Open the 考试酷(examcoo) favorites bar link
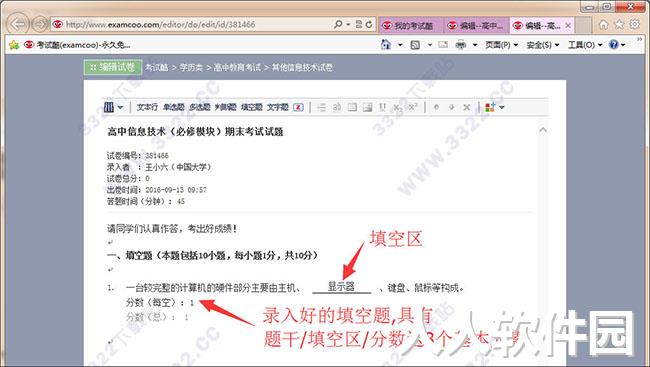The width and height of the screenshot is (650, 367). point(77,45)
